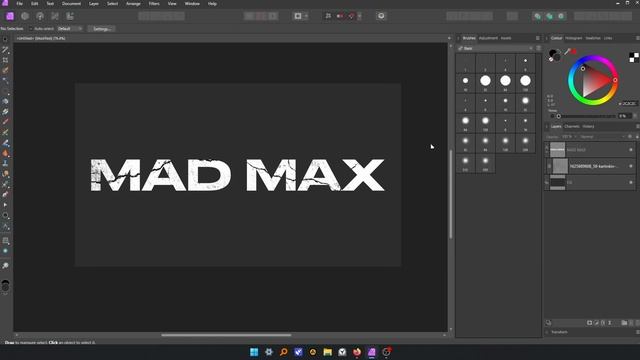Image resolution: width=640 pixels, height=360 pixels.
Task: Click the Settings... button in context toolbar
Action: [102, 29]
